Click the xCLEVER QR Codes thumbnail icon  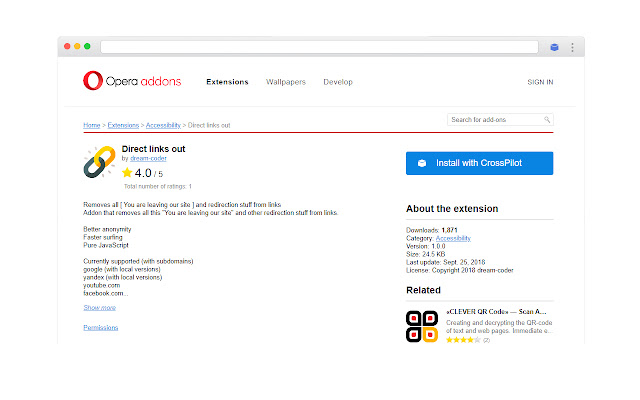click(x=422, y=326)
